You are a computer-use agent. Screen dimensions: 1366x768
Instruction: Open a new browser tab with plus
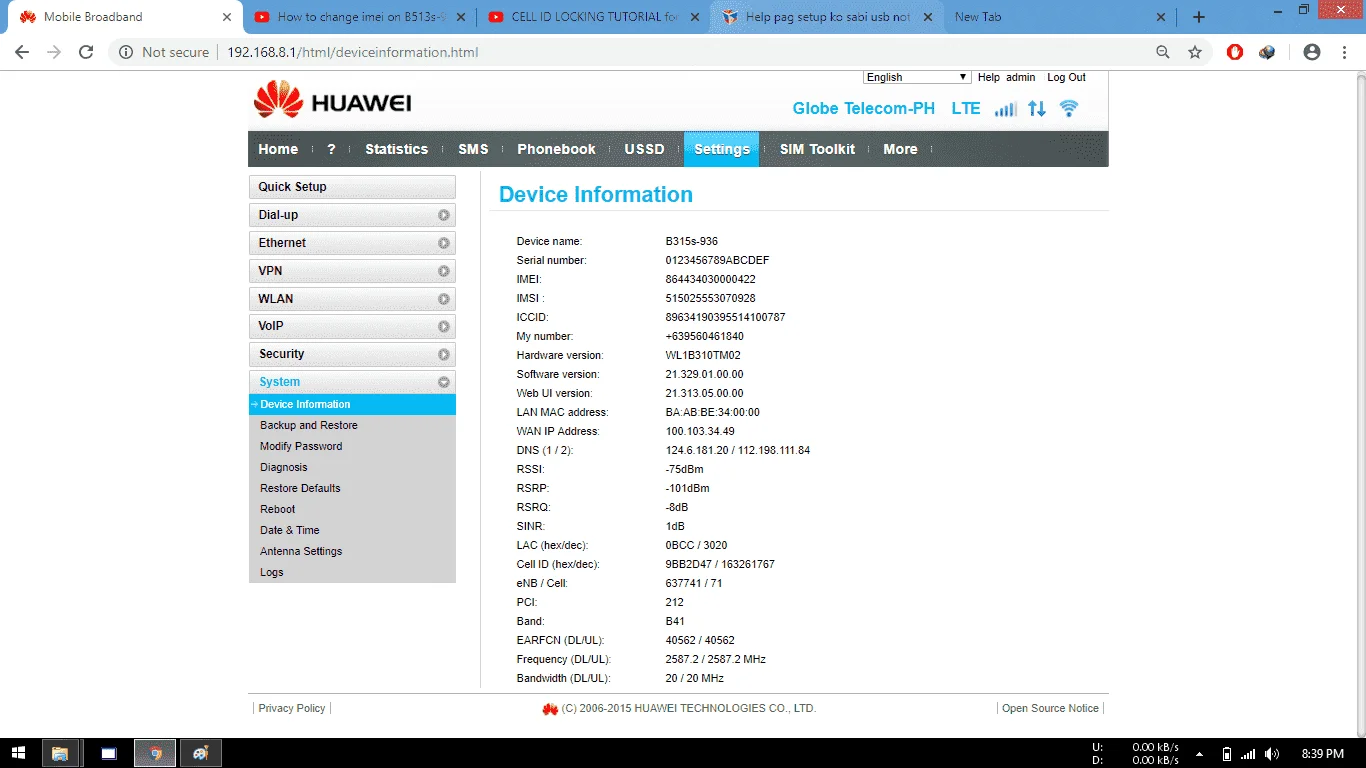(1199, 17)
